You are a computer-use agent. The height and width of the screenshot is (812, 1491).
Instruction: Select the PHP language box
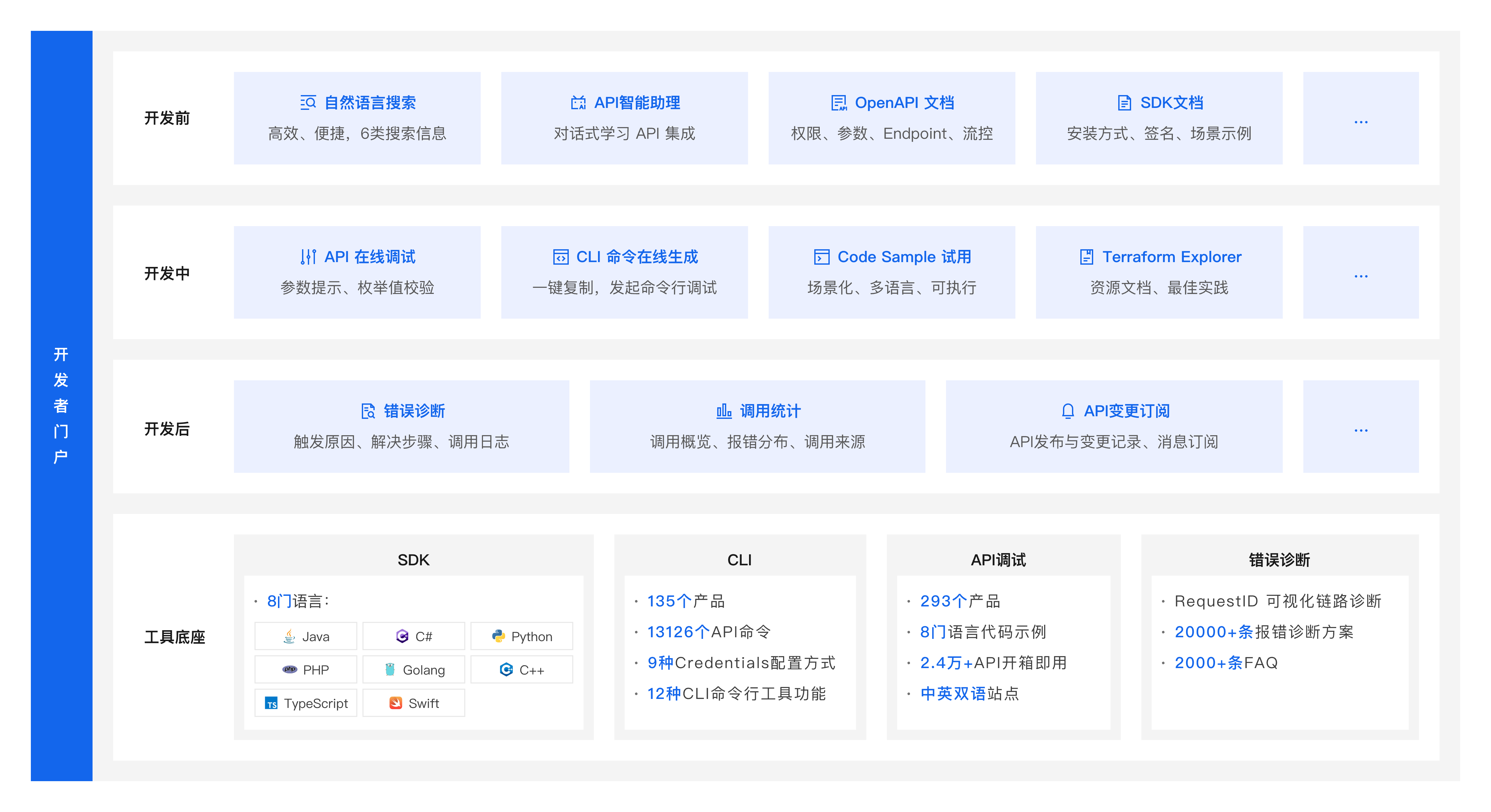click(306, 670)
